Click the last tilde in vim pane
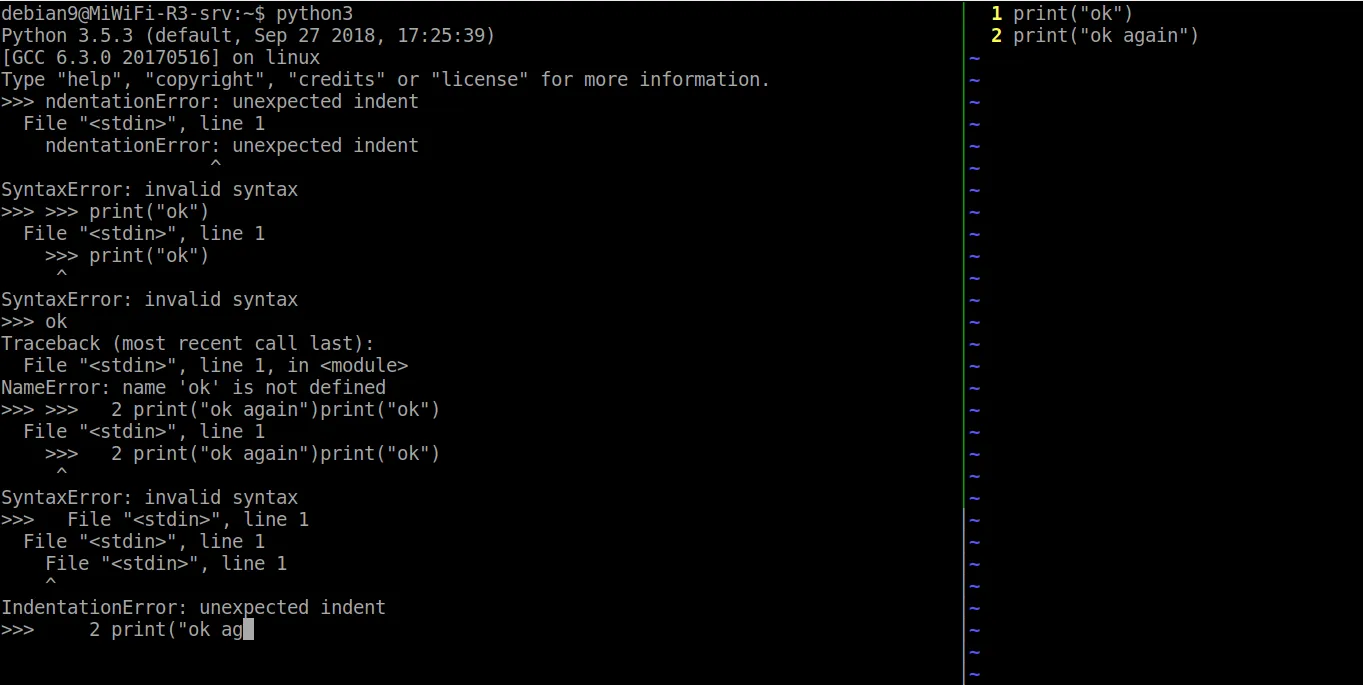 pyautogui.click(x=974, y=674)
